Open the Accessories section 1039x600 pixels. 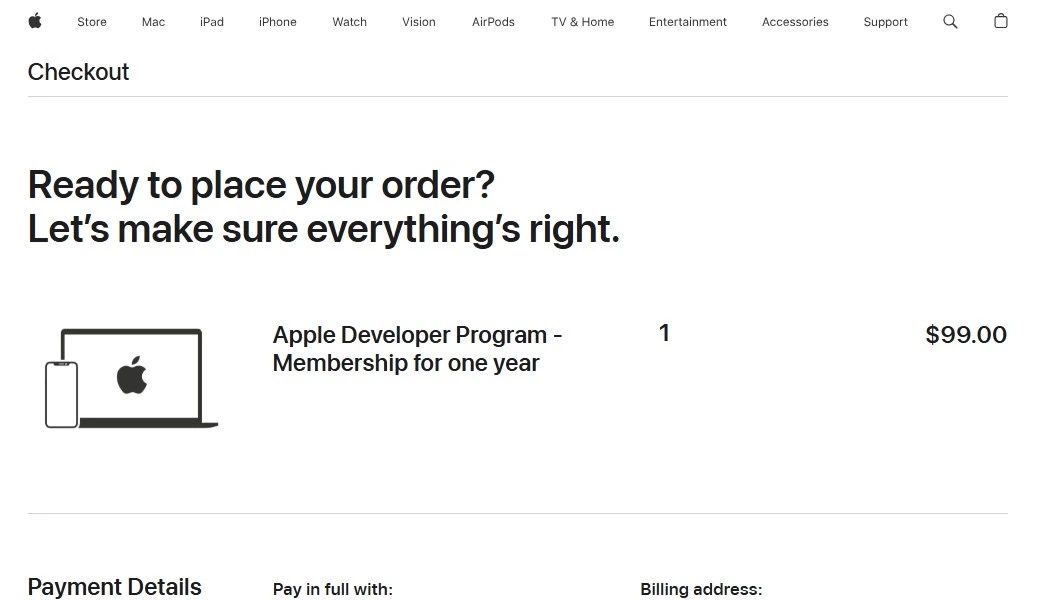(795, 22)
